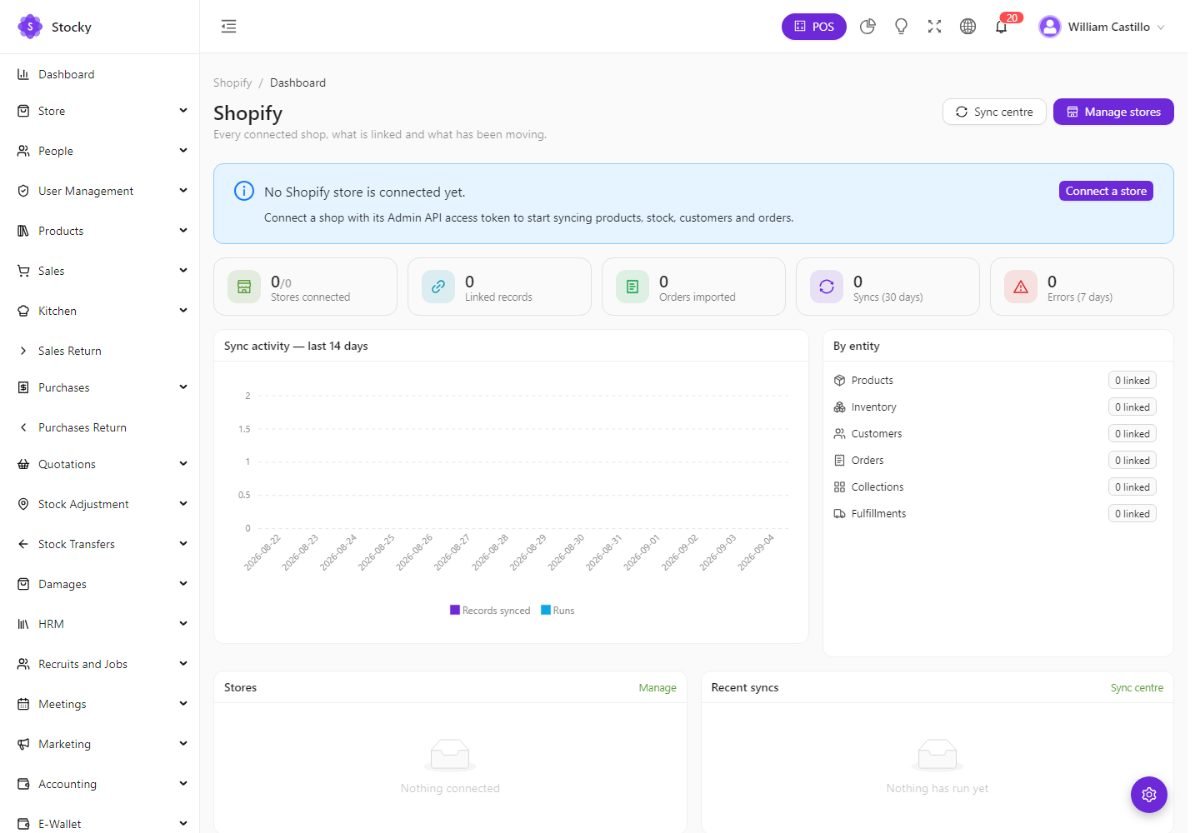Expand the HRM menu chevron
The width and height of the screenshot is (1200, 833).
(x=183, y=624)
